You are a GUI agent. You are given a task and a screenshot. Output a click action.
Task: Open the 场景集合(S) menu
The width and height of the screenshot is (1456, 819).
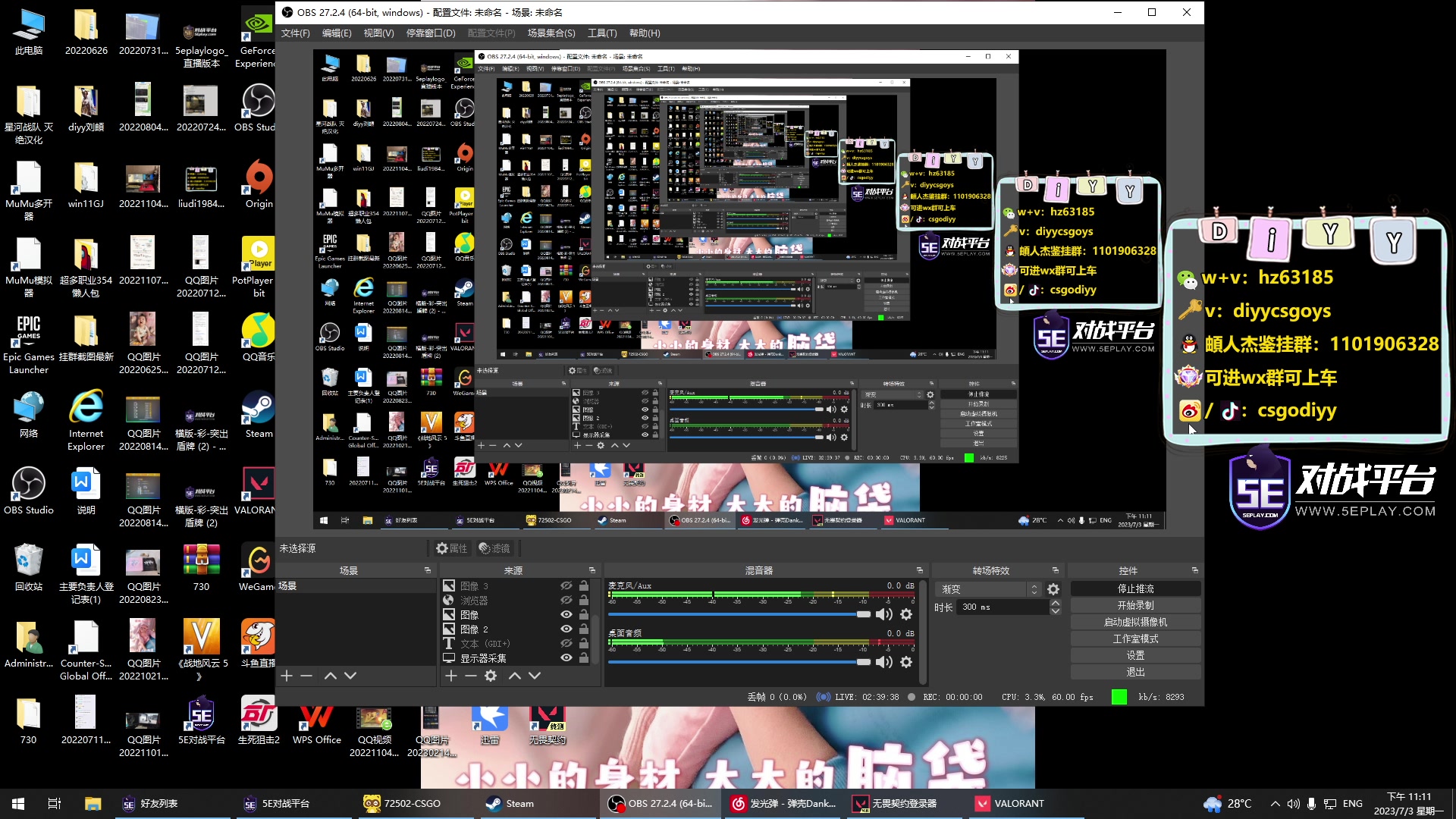coord(551,33)
